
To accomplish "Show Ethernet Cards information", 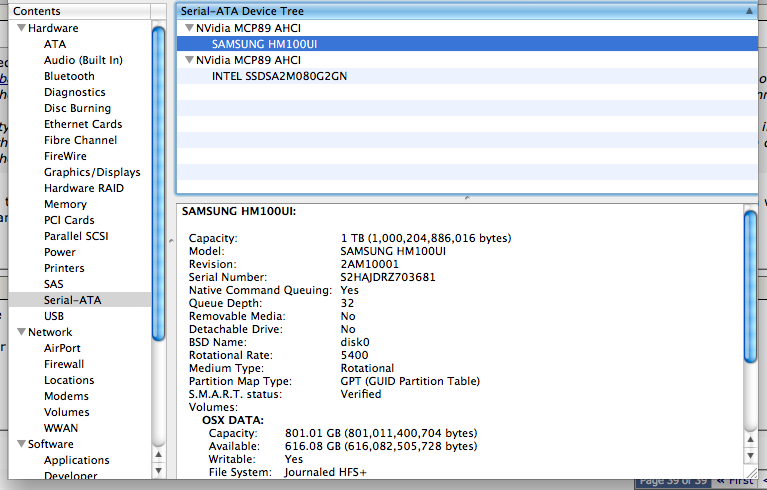I will (83, 124).
